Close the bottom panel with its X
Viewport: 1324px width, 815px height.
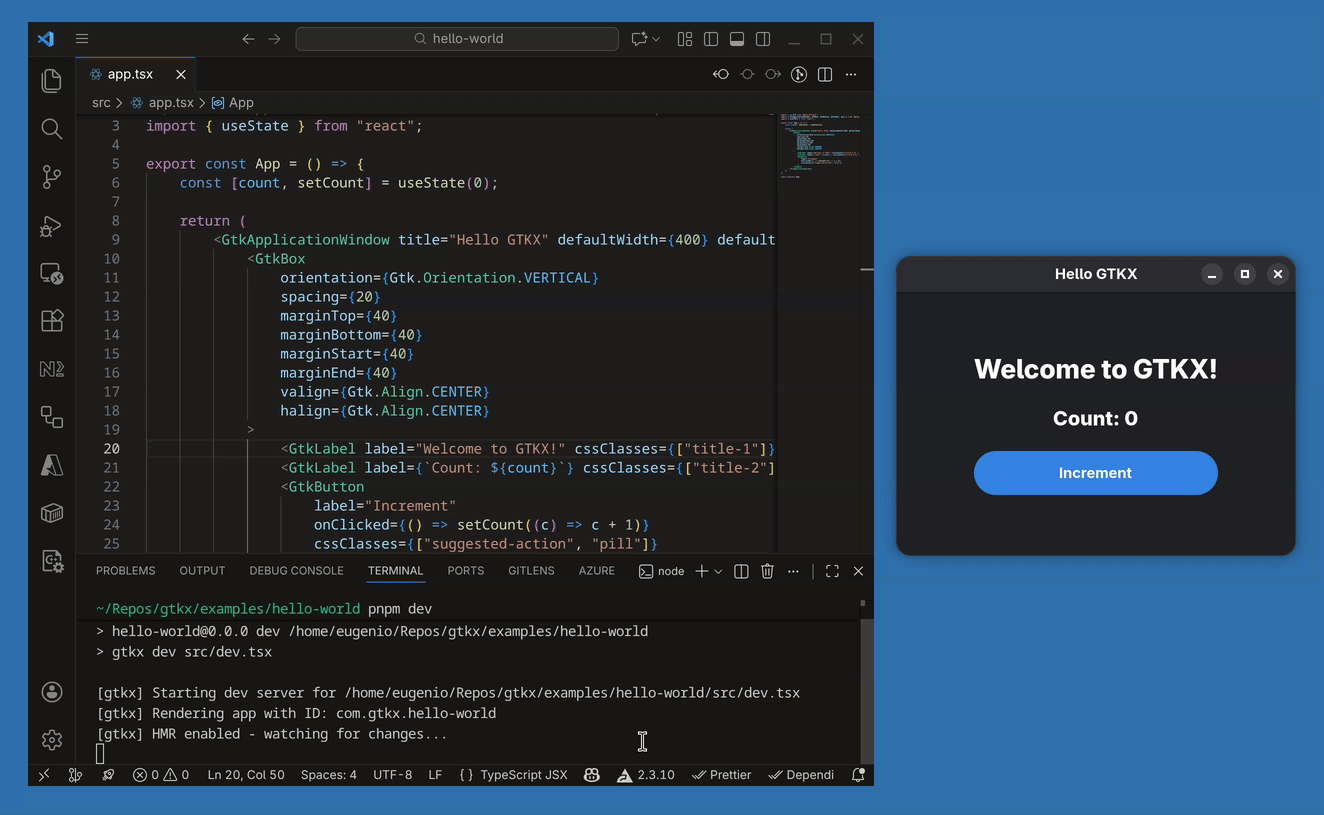(x=858, y=571)
